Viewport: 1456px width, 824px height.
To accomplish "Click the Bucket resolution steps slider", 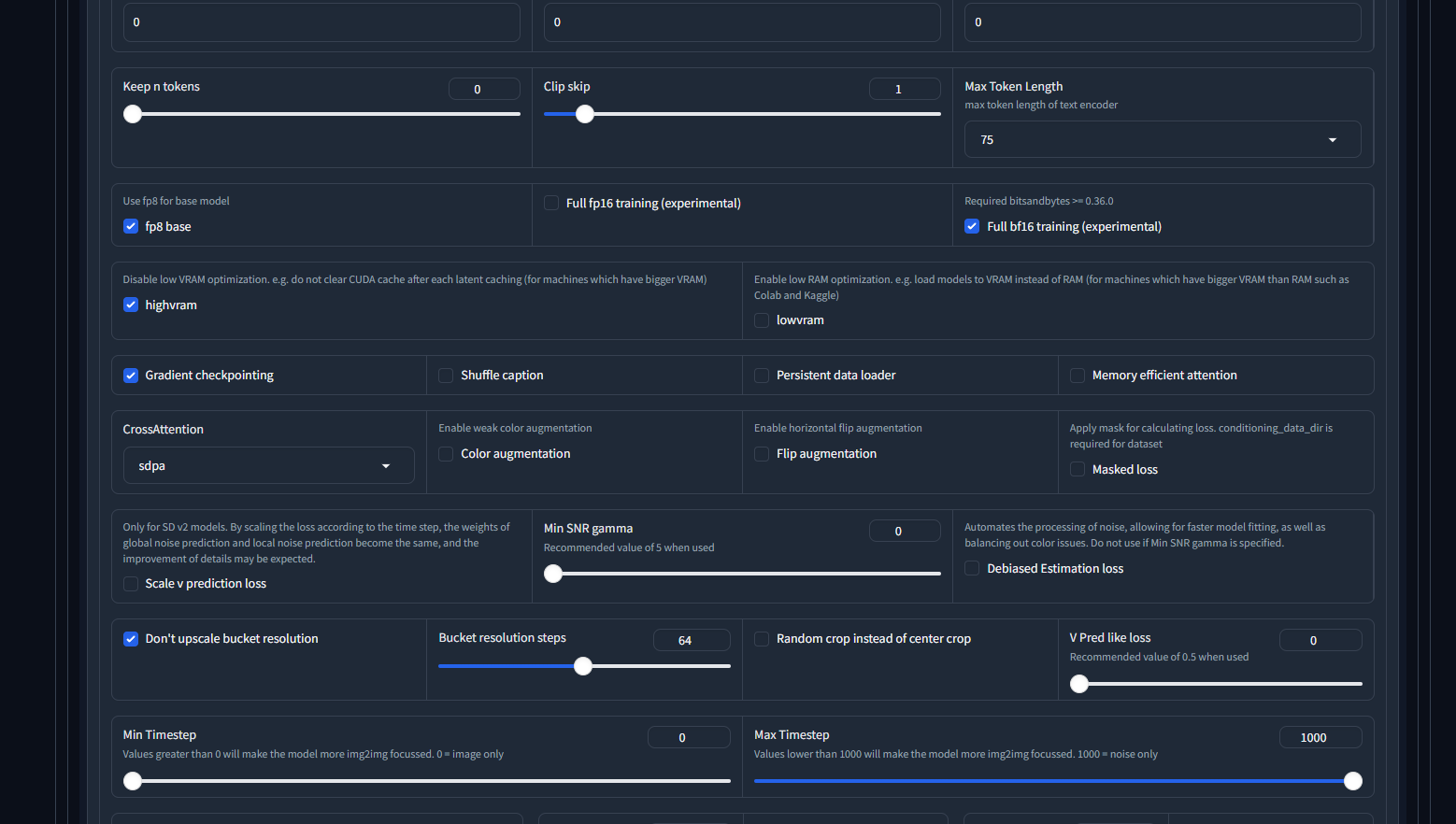I will 584,666.
